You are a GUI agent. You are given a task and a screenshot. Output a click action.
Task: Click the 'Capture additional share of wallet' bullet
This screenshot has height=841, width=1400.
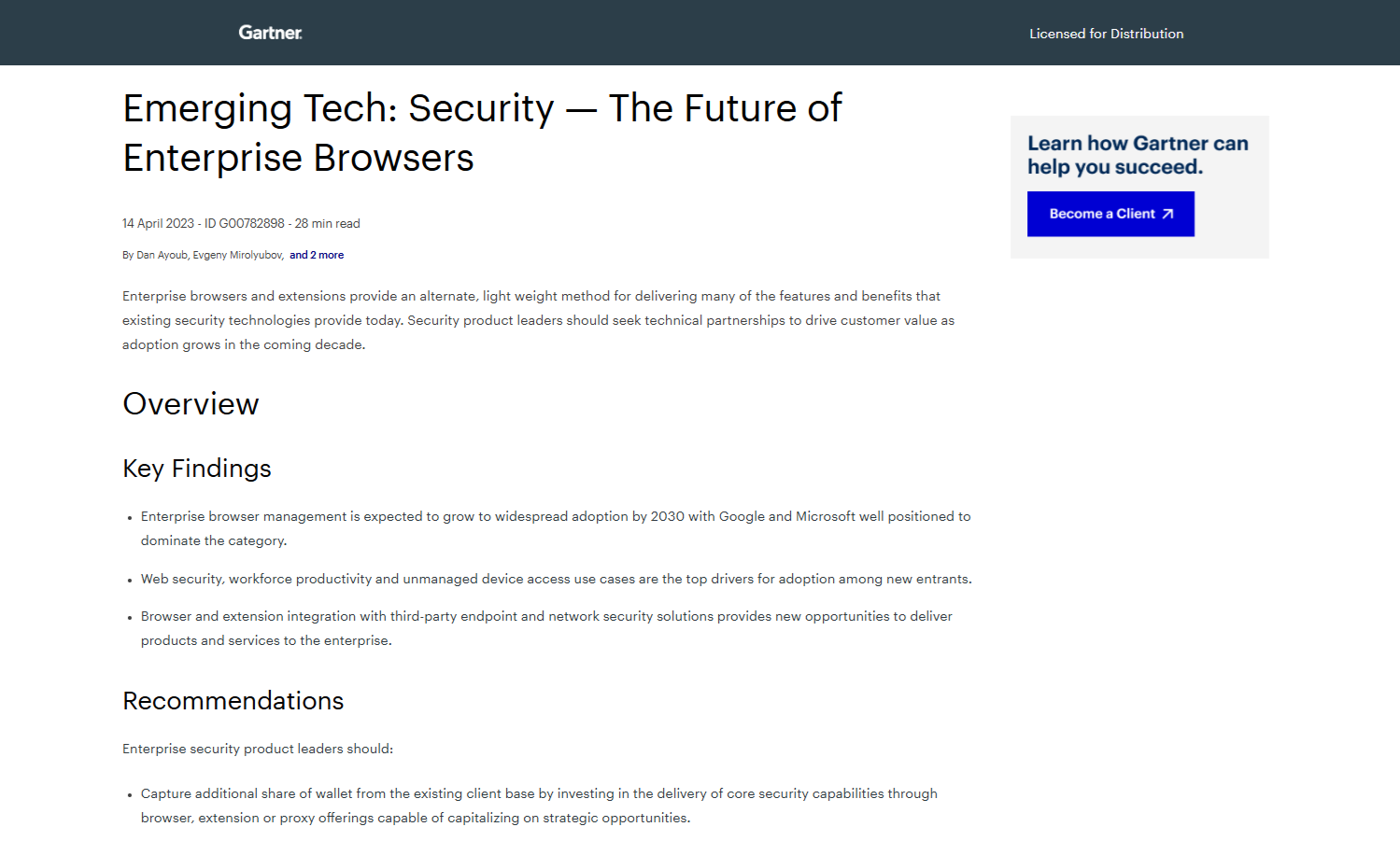click(x=539, y=806)
